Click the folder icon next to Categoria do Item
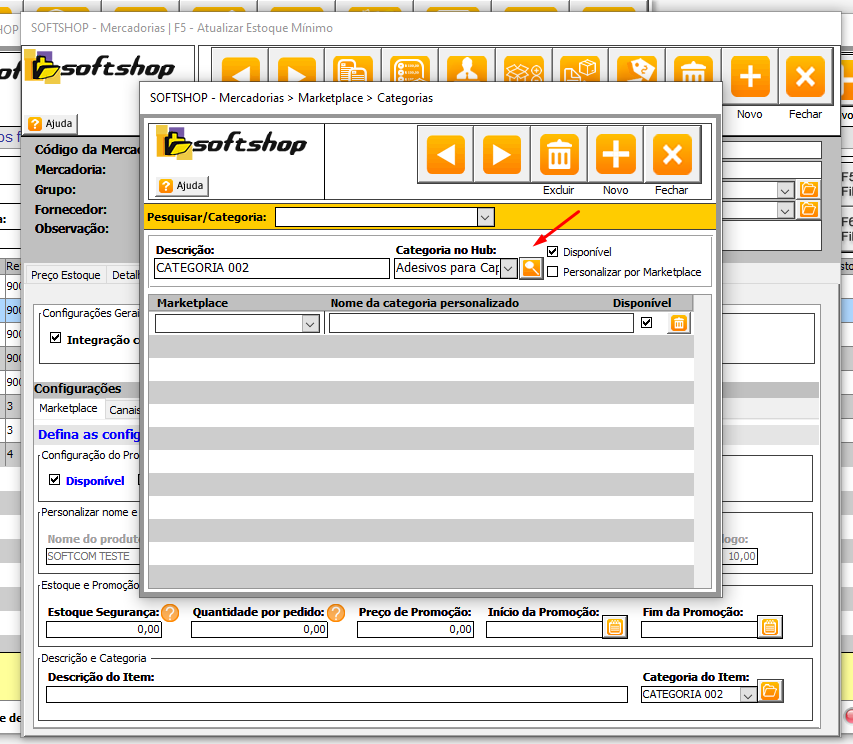 click(771, 691)
